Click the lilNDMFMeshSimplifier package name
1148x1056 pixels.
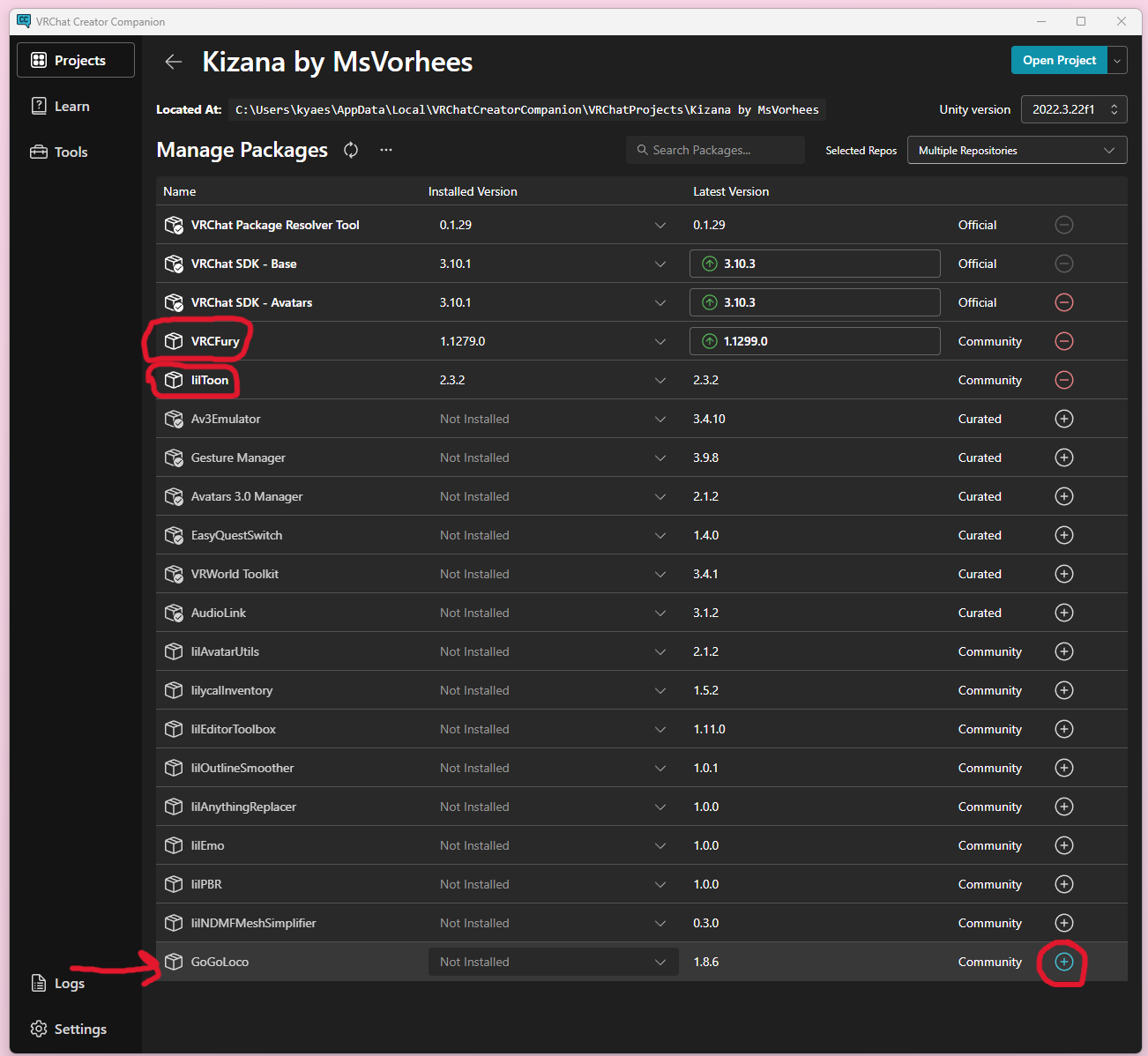(254, 923)
